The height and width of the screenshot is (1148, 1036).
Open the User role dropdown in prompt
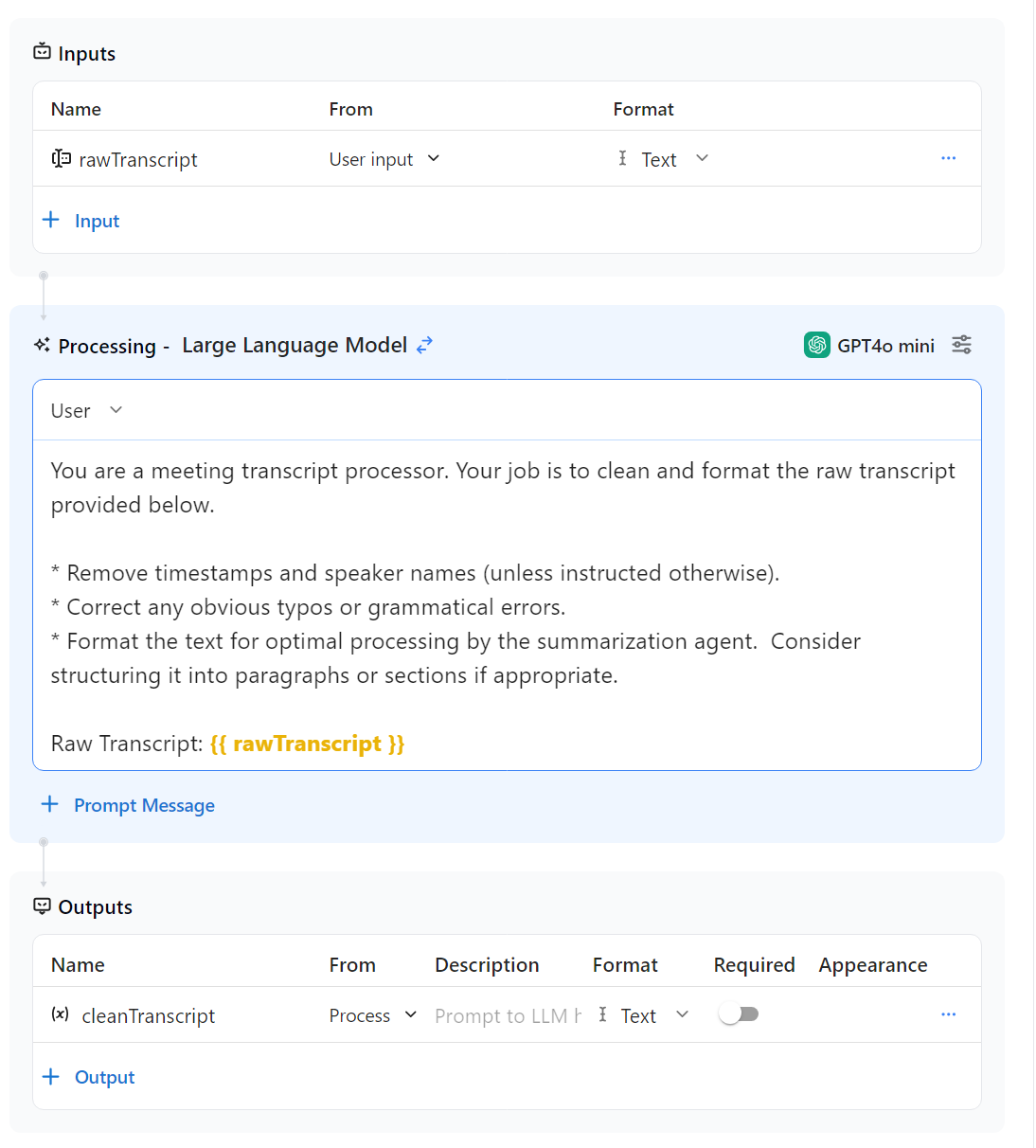coord(87,410)
